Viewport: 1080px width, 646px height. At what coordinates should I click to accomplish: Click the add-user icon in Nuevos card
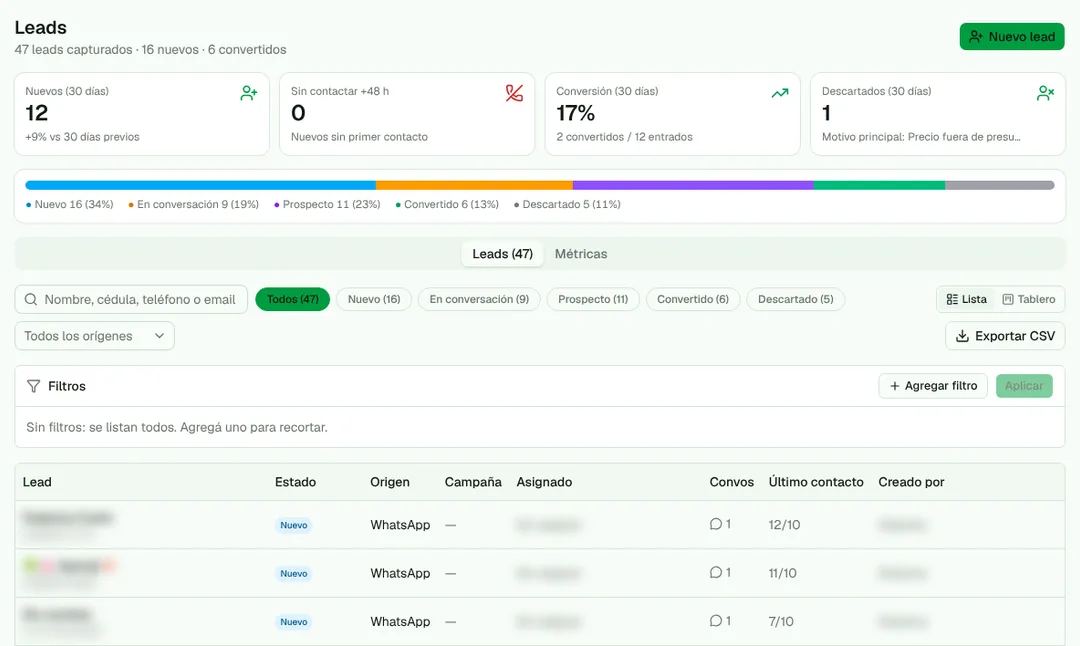[x=249, y=93]
